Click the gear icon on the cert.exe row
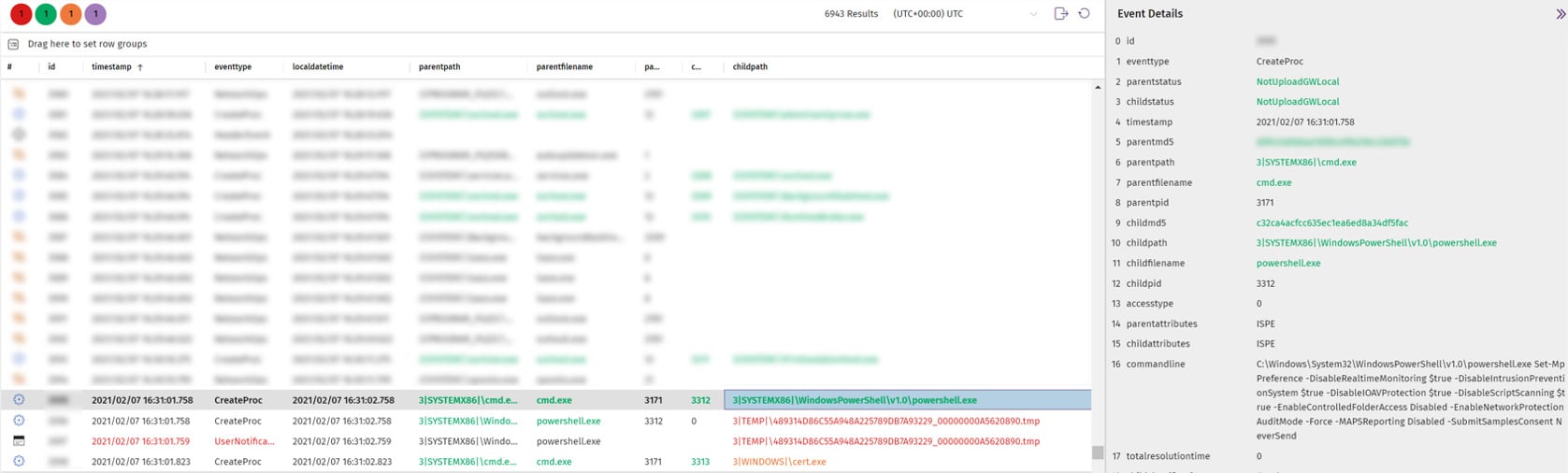 [x=19, y=462]
